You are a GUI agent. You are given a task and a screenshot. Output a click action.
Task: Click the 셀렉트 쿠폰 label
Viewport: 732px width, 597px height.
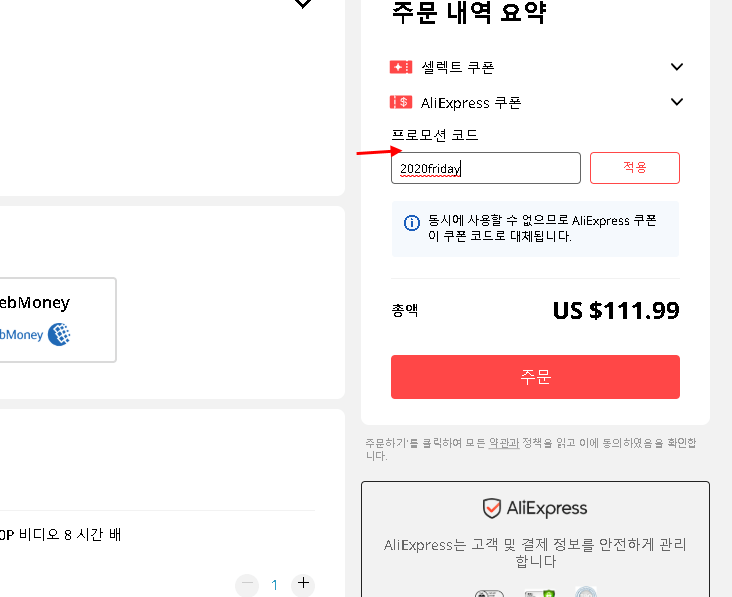coord(458,67)
